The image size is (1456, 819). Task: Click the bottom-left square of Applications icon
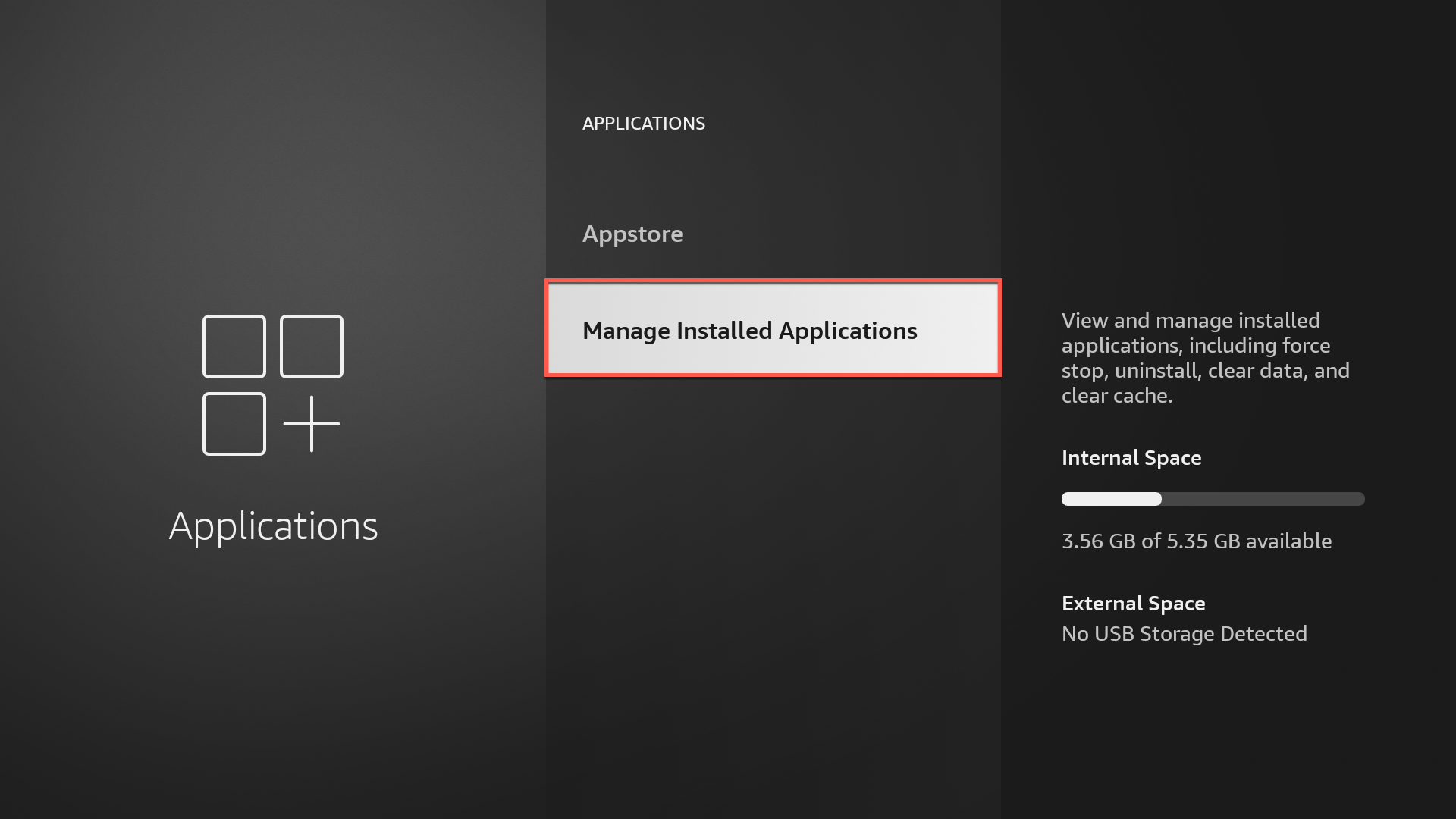(x=234, y=424)
